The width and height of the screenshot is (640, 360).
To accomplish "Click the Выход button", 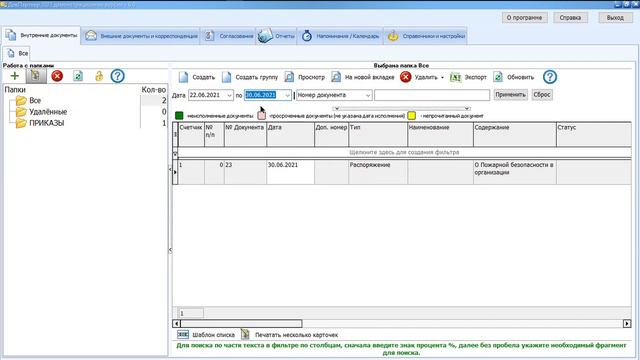I will 615,18.
